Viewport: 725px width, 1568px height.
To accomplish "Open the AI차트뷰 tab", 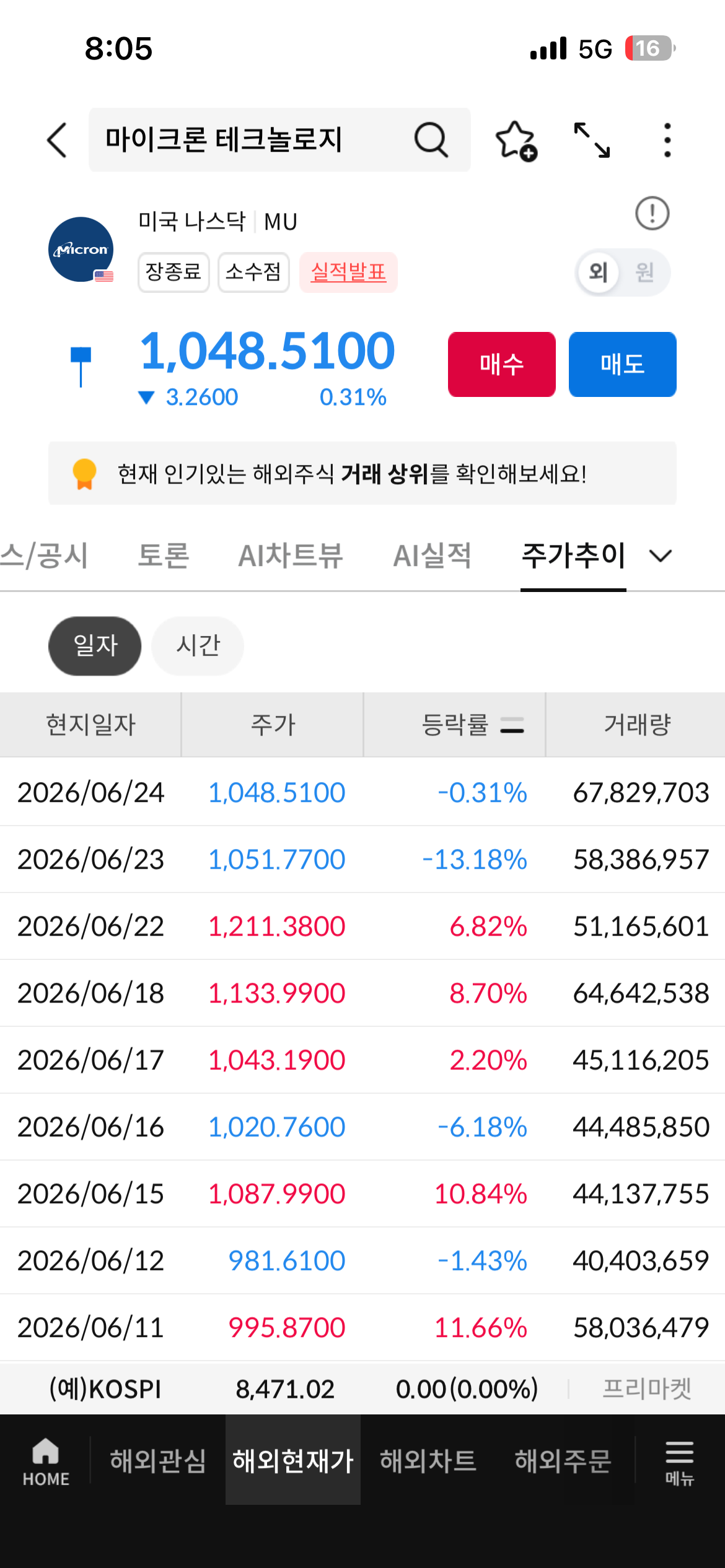I will 291,555.
